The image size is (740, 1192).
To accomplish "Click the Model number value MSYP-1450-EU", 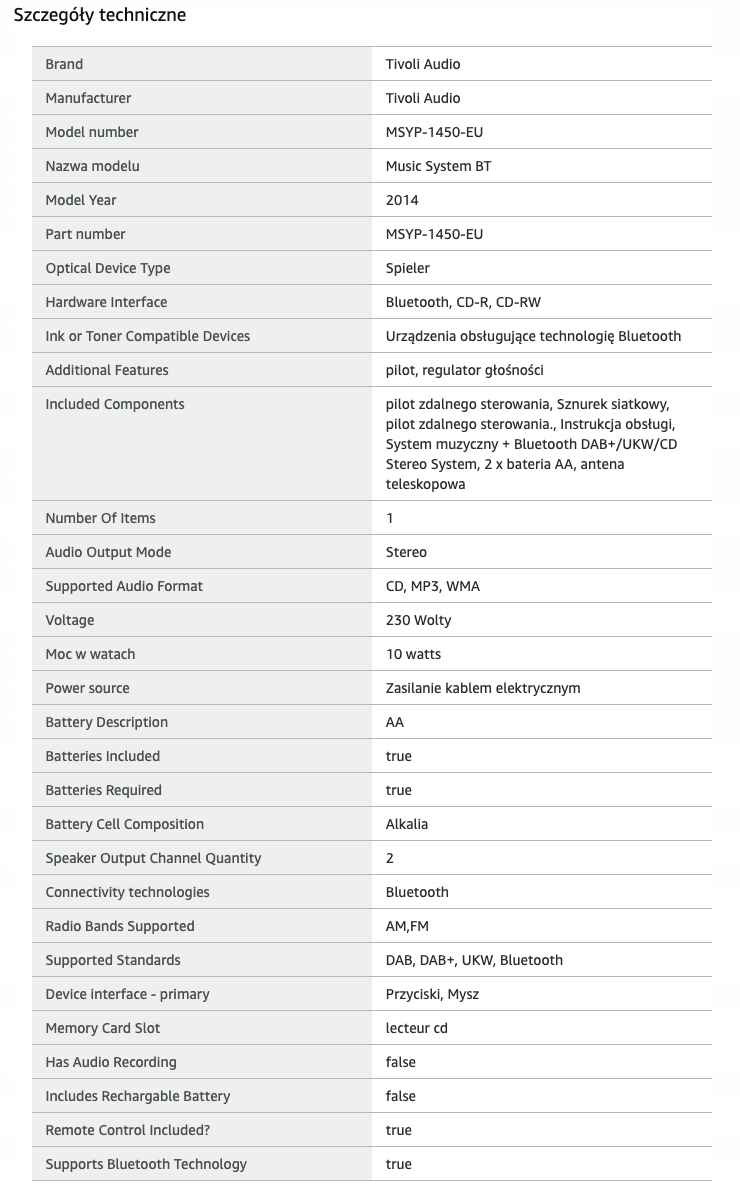I will click(434, 132).
